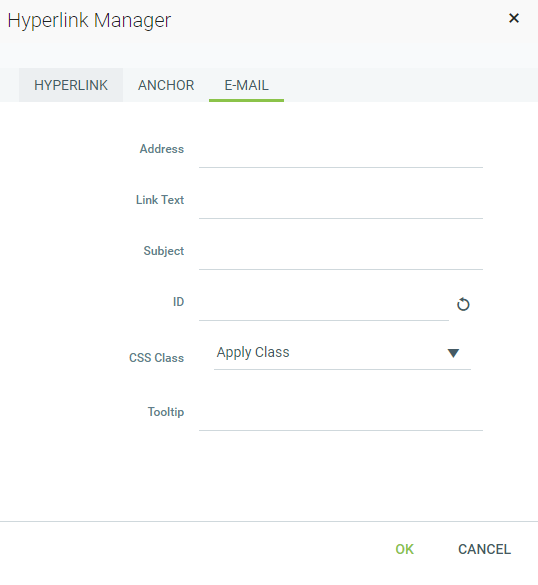Image resolution: width=538 pixels, height=585 pixels.
Task: Select the E-Mail tab
Action: pos(246,85)
